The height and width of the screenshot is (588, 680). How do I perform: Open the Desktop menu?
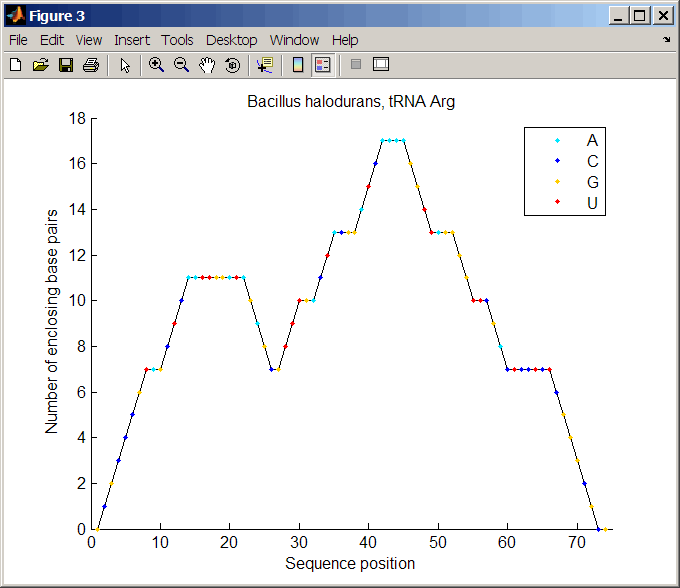(x=232, y=40)
